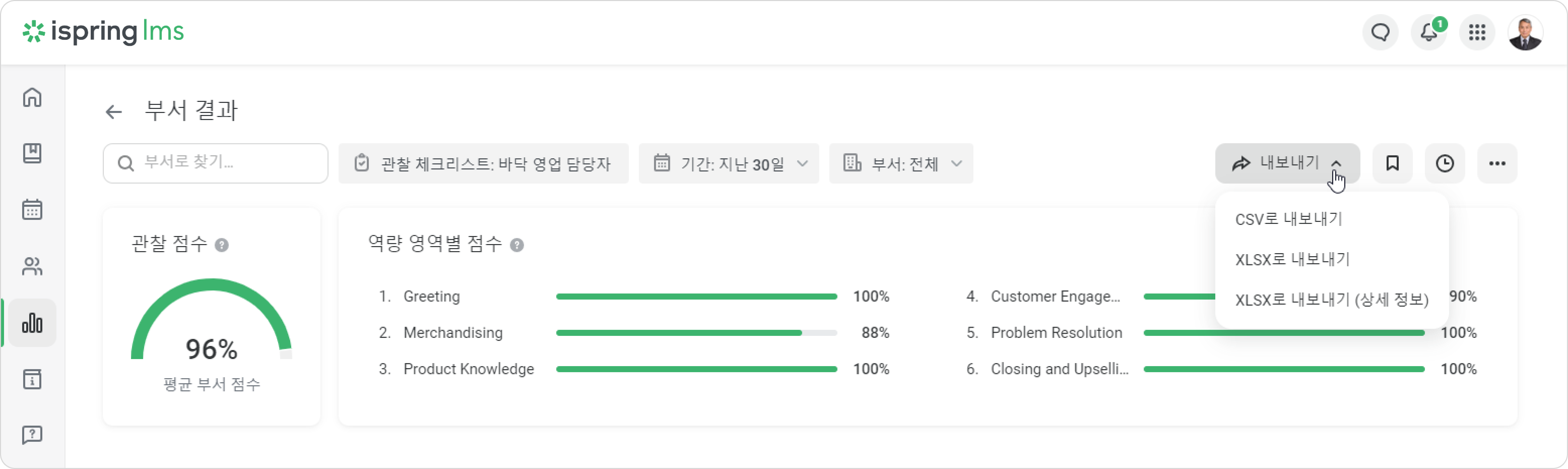The image size is (1568, 469).
Task: Go back using the arrow beside 부서 결과
Action: coord(114,111)
